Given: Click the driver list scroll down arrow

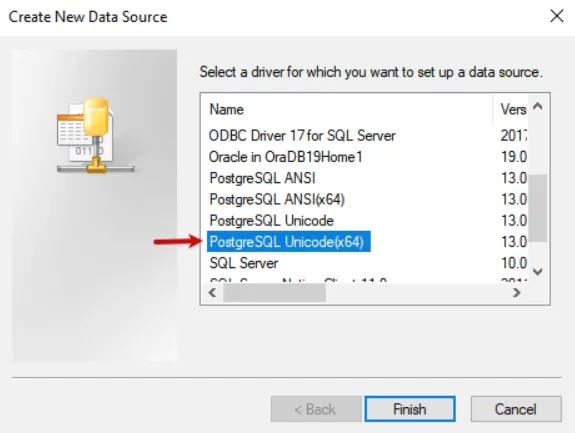Looking at the screenshot, I should click(x=538, y=272).
